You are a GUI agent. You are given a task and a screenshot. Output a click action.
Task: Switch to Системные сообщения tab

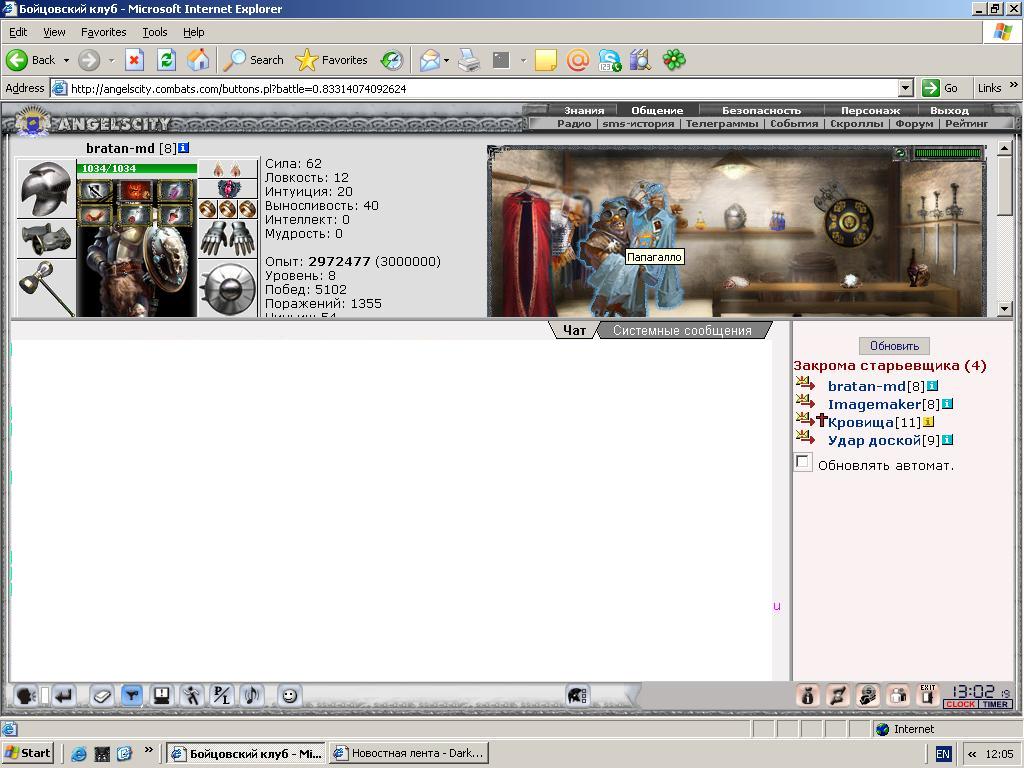[x=682, y=330]
